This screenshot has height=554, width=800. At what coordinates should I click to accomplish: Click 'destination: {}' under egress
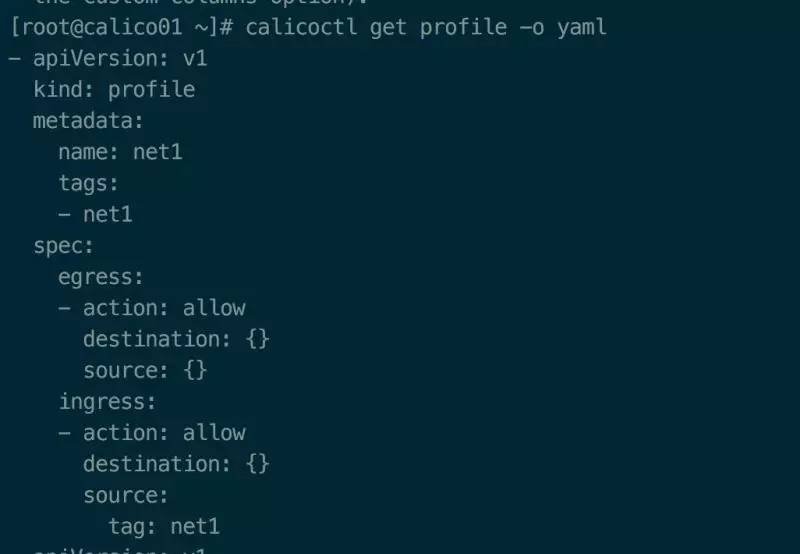tap(176, 339)
